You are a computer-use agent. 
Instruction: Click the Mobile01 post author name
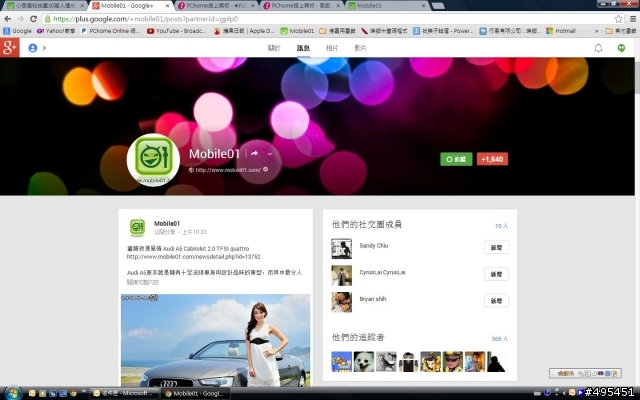(x=167, y=223)
